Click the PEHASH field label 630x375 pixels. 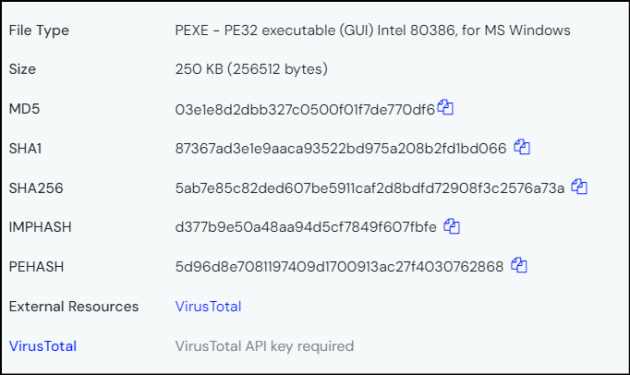coord(36,267)
